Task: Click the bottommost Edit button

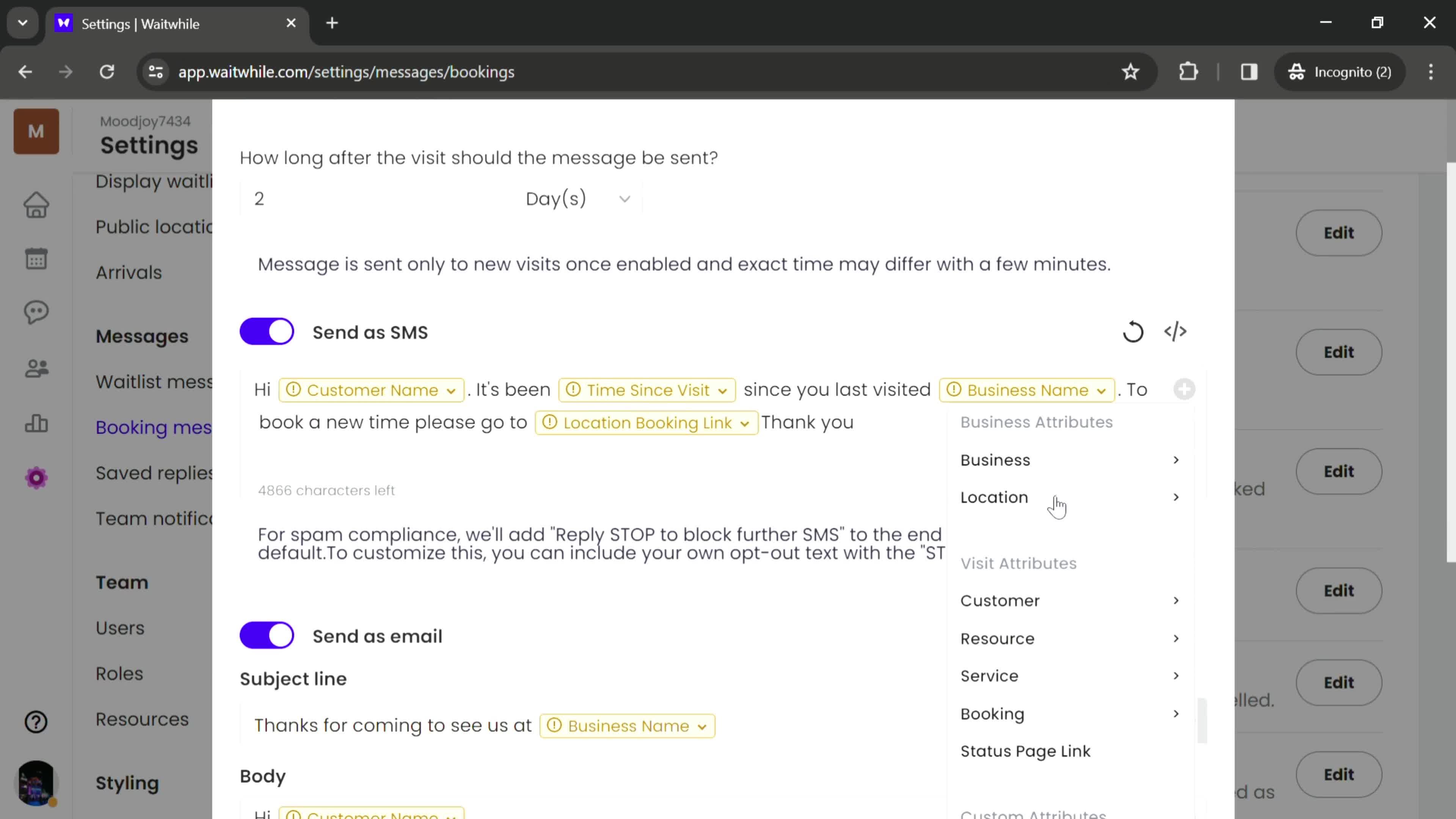Action: [x=1338, y=774]
